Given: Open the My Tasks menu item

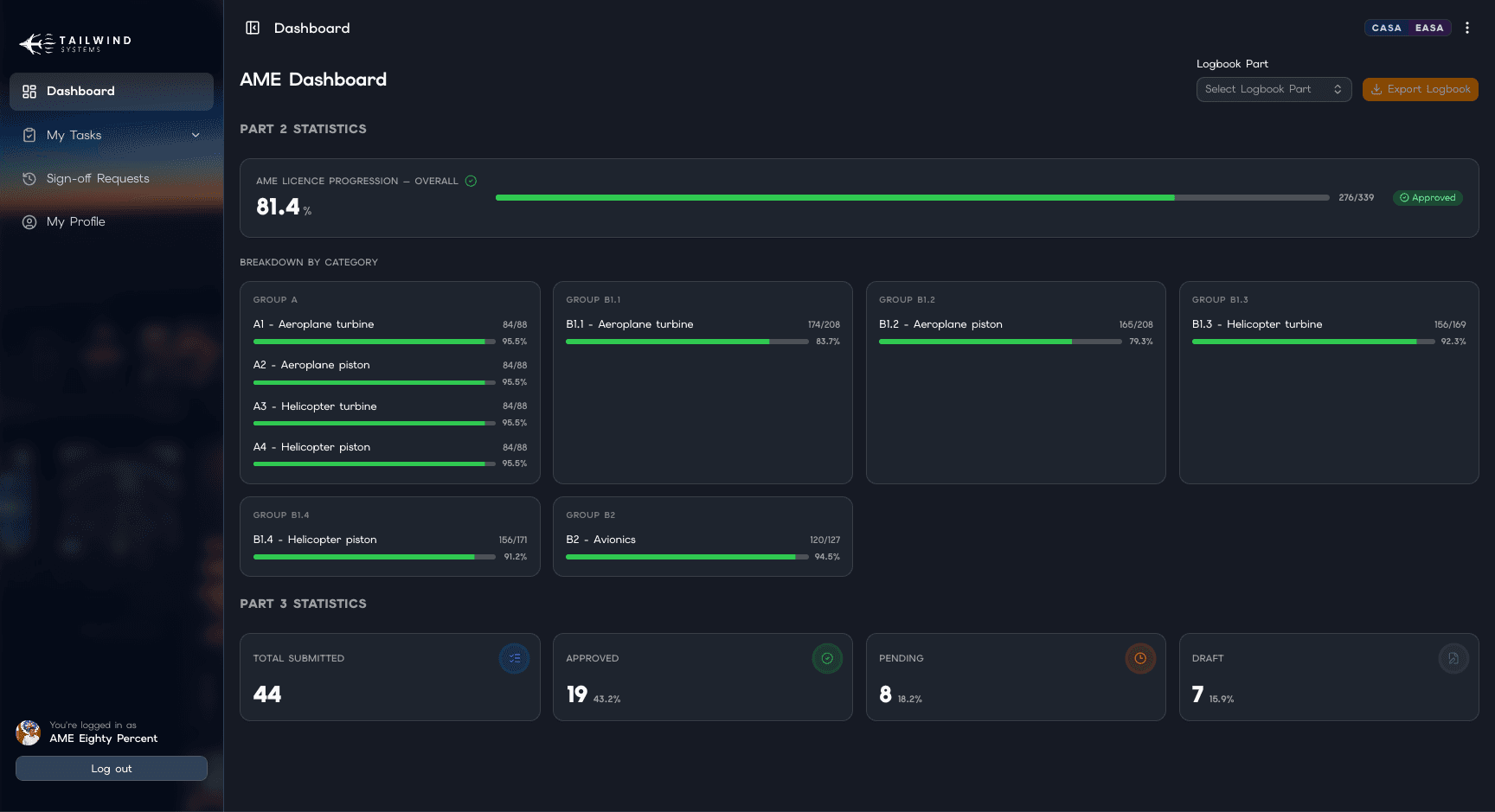Looking at the screenshot, I should point(112,135).
